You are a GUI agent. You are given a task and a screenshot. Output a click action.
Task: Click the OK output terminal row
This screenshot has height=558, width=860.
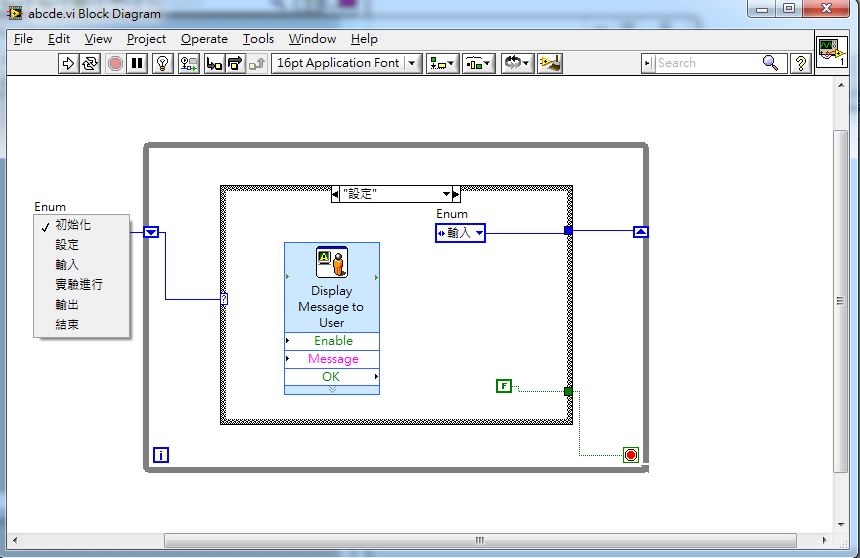click(x=332, y=377)
